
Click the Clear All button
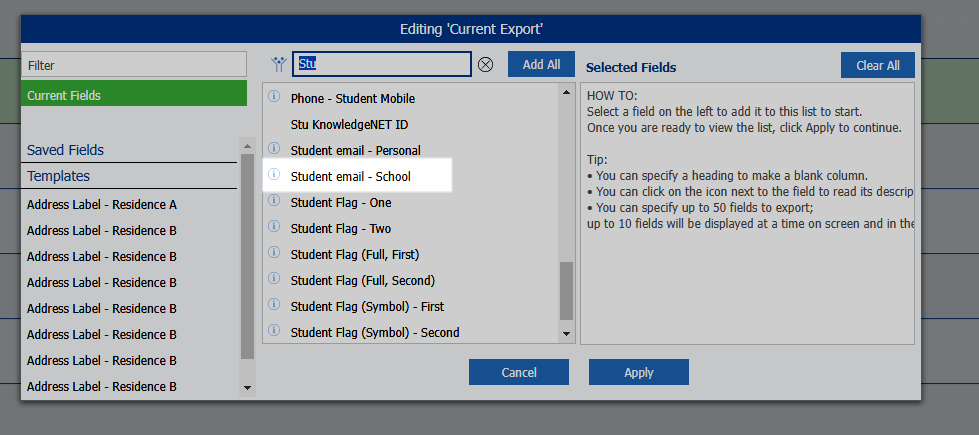point(878,65)
